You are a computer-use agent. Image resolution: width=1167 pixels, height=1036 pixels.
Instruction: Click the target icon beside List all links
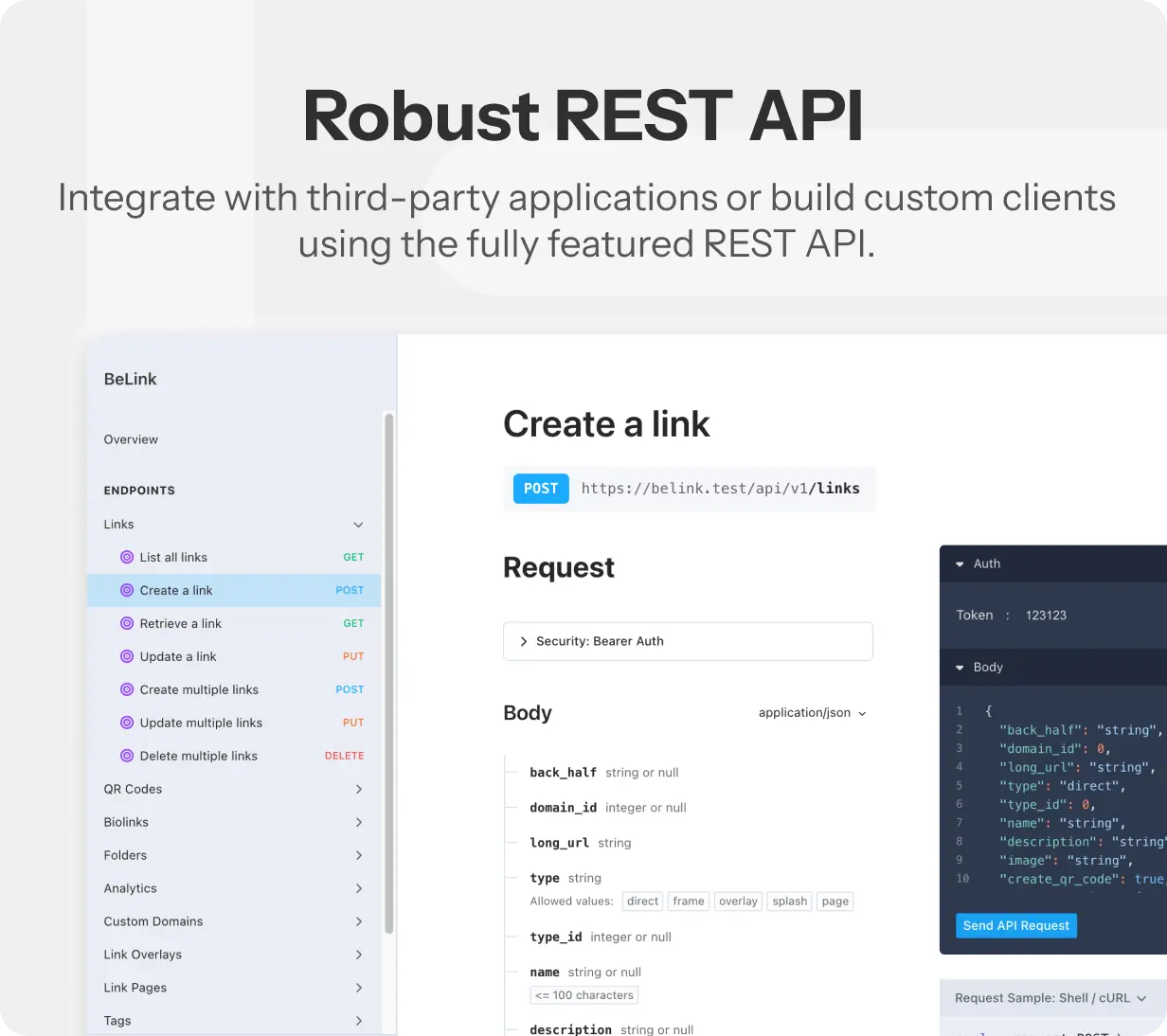pyautogui.click(x=127, y=557)
